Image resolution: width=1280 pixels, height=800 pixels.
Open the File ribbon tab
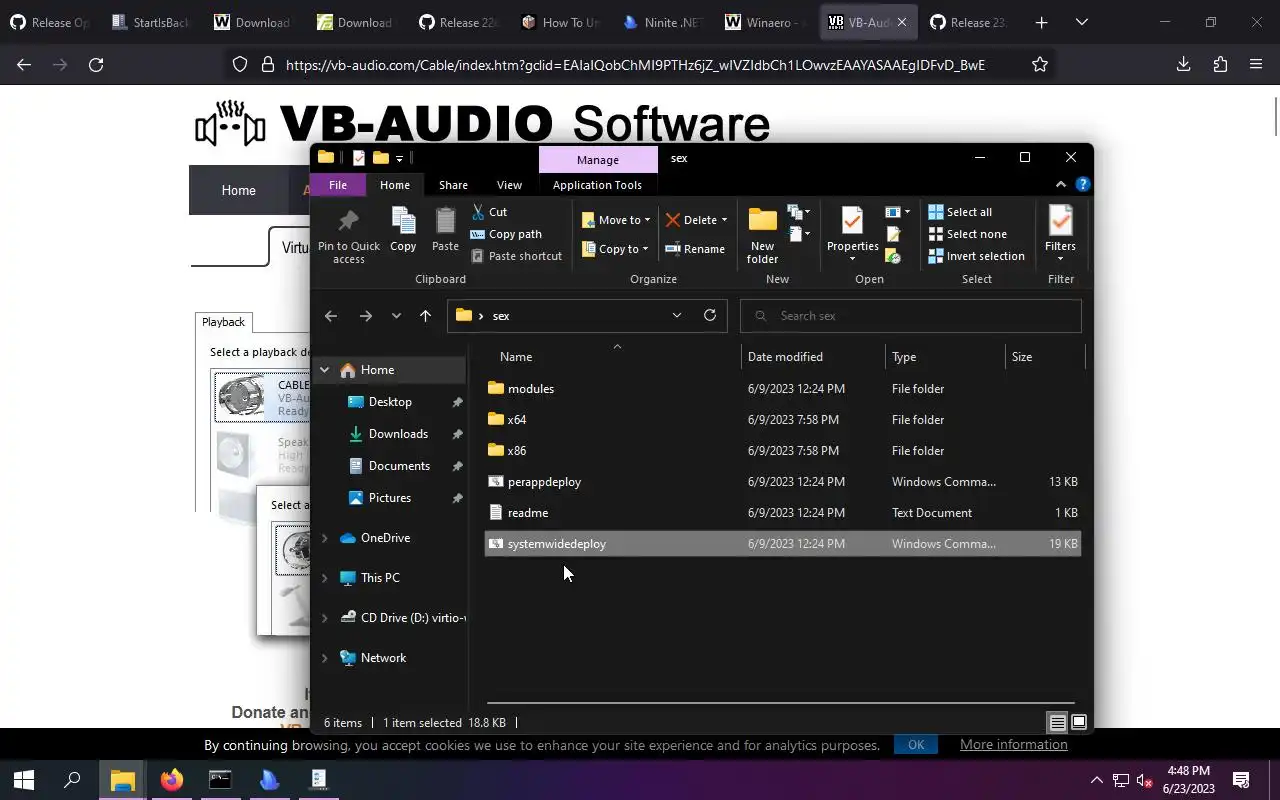point(338,185)
